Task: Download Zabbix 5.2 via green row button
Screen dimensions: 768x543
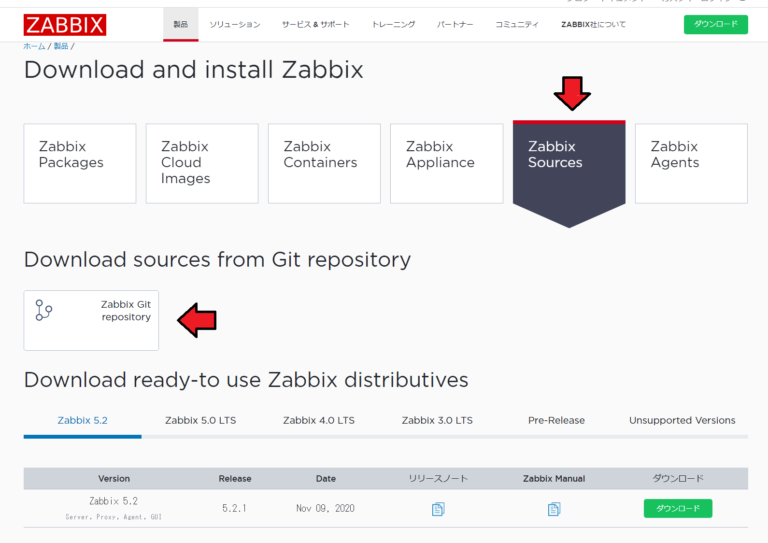Action: pos(677,509)
